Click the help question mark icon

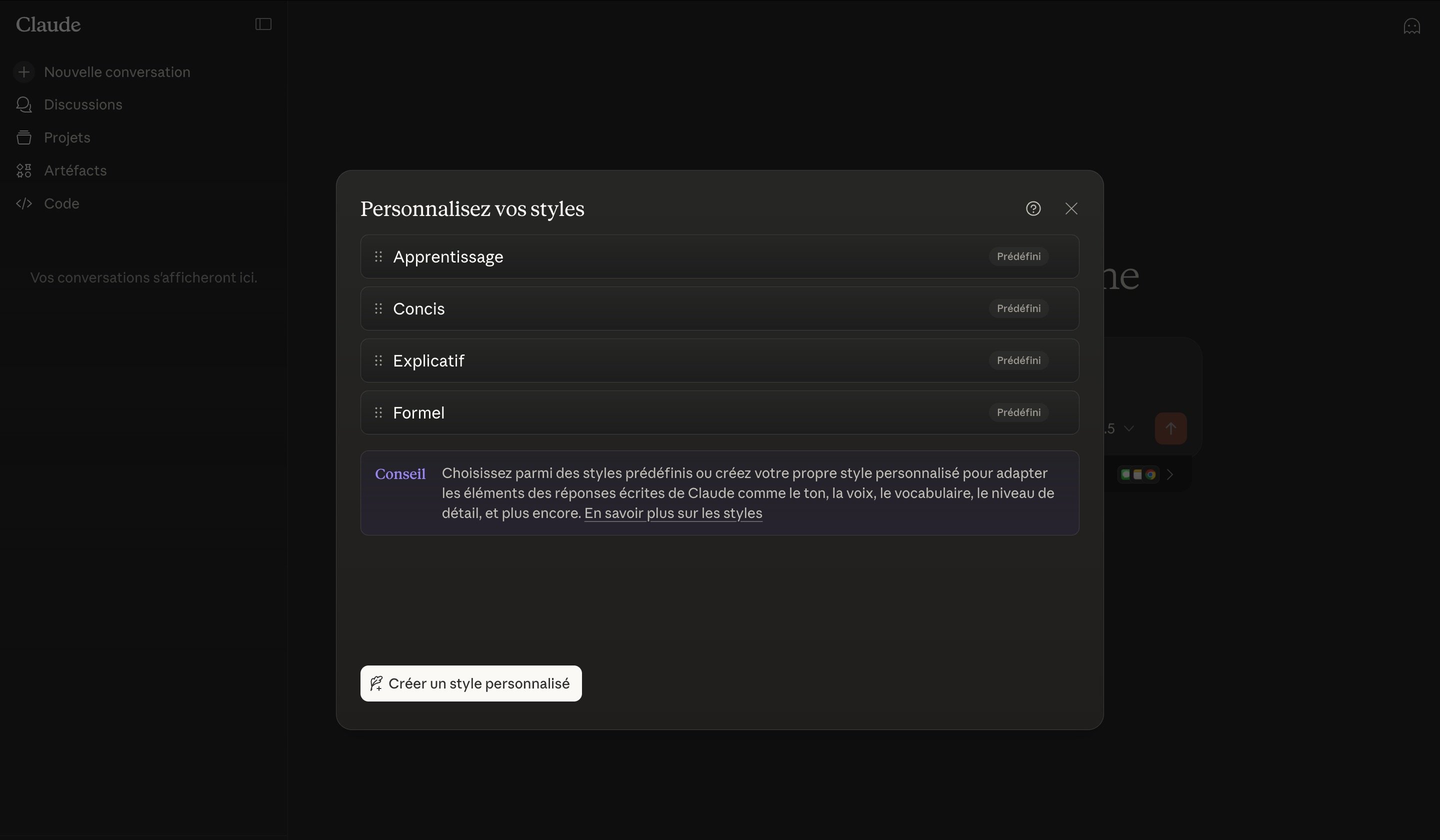pyautogui.click(x=1032, y=208)
